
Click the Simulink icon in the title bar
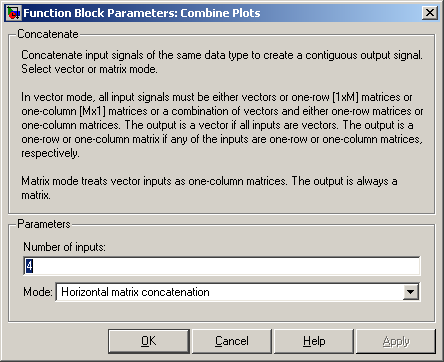[x=14, y=13]
